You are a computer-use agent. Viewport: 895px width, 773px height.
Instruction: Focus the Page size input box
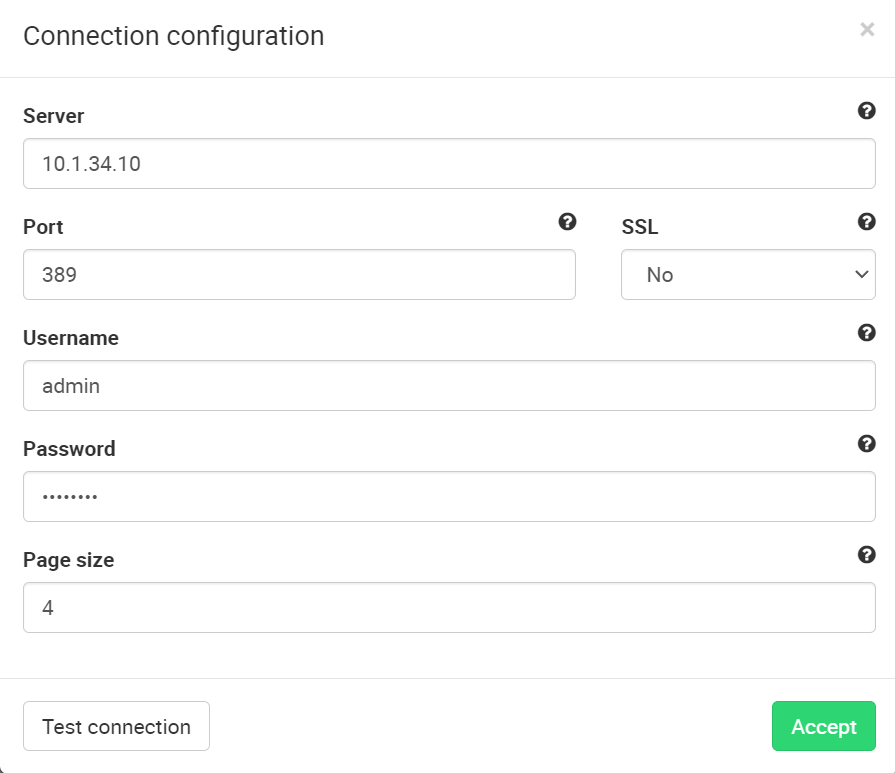449,608
